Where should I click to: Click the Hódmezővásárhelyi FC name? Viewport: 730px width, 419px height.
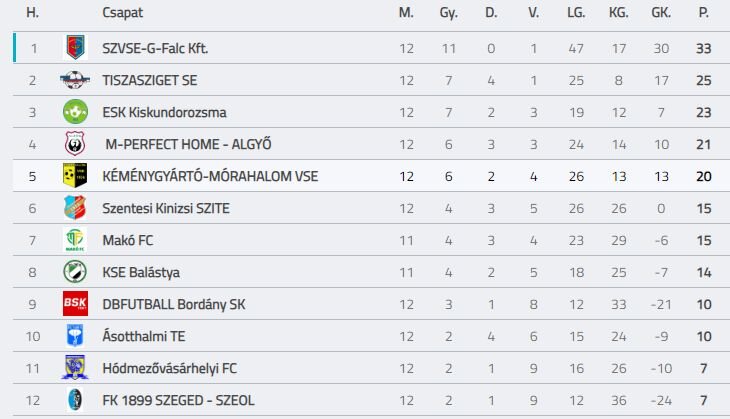169,369
